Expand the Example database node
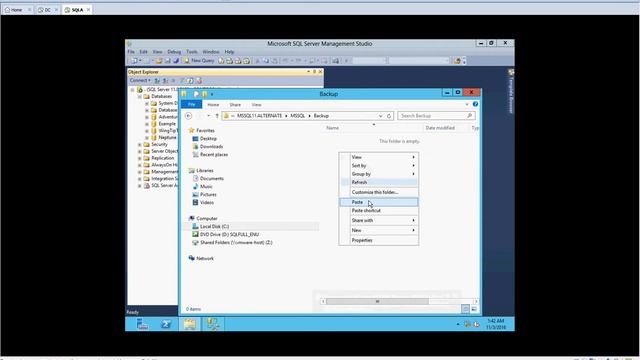This screenshot has width=640, height=360. point(147,124)
